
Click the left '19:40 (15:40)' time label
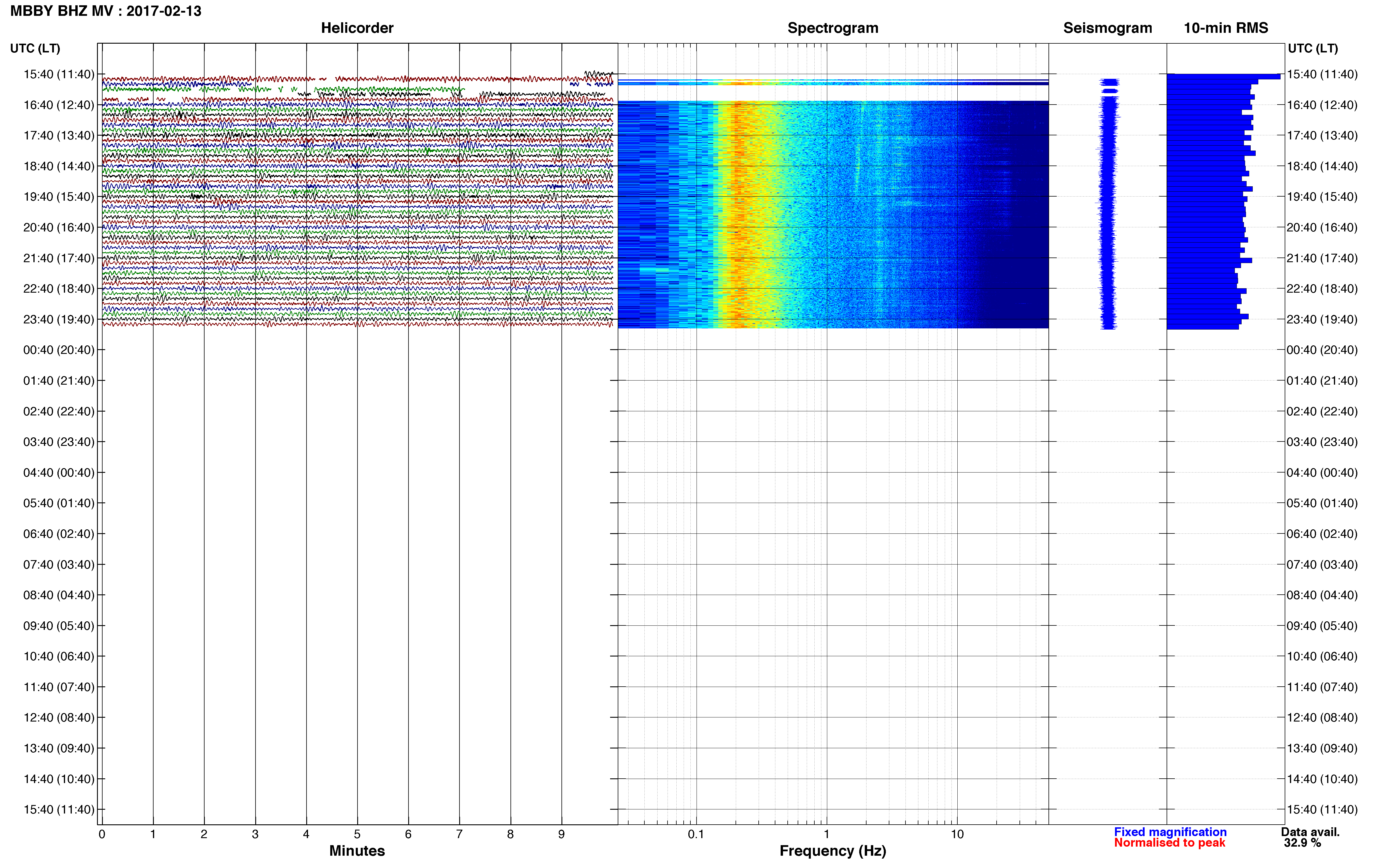click(x=59, y=197)
